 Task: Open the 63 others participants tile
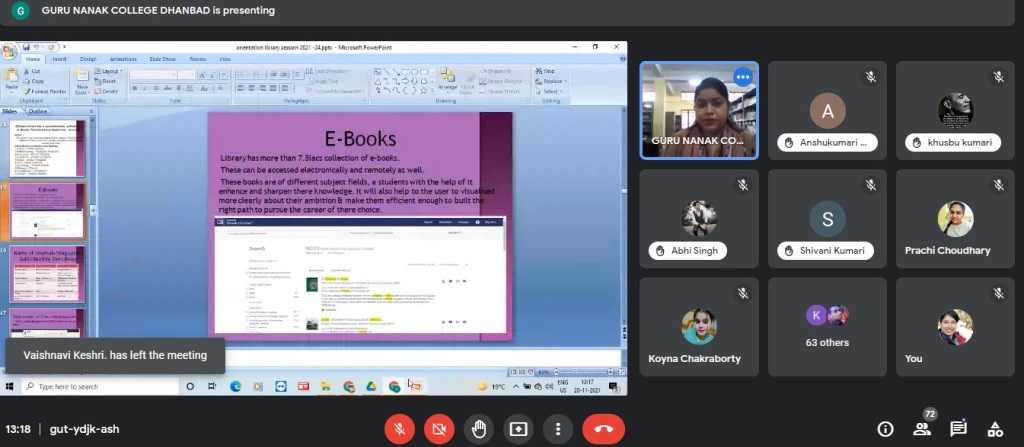pos(827,327)
